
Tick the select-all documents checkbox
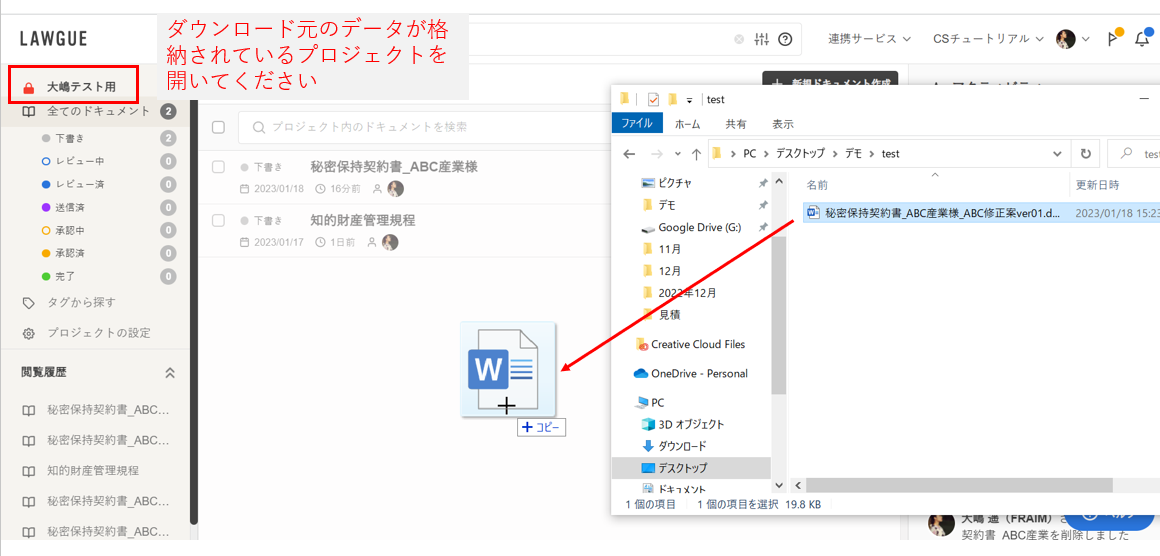click(x=218, y=127)
